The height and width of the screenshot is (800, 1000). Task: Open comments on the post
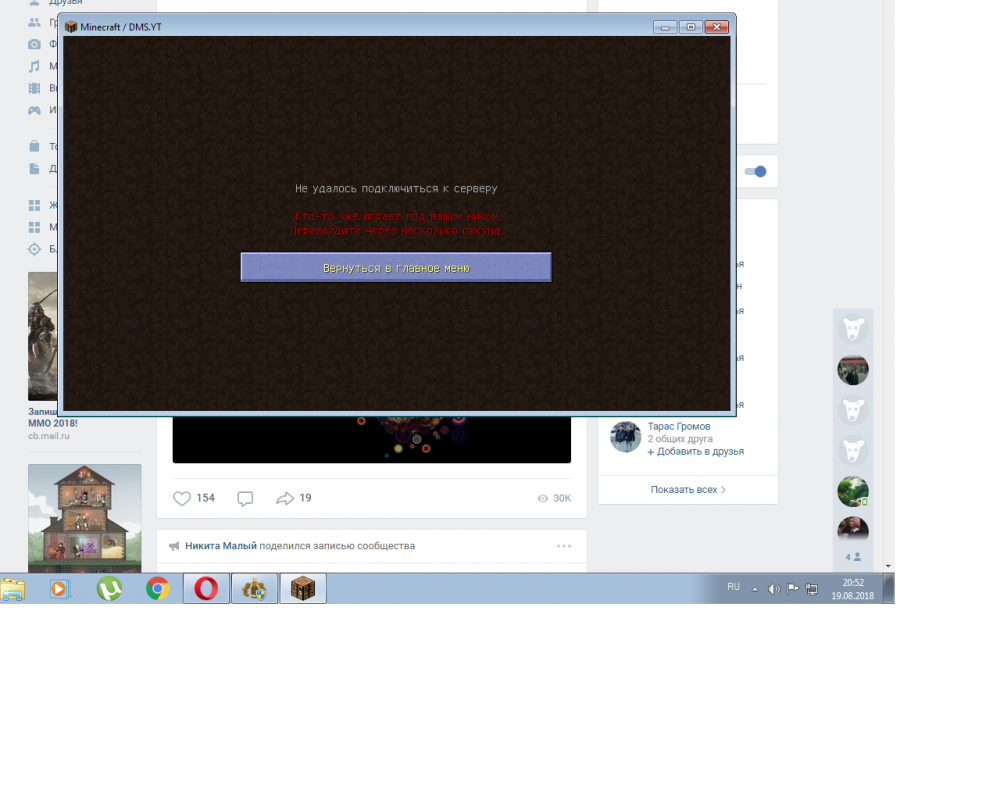245,498
